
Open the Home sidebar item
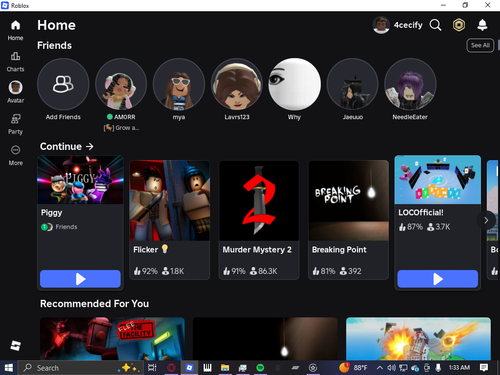pos(15,30)
